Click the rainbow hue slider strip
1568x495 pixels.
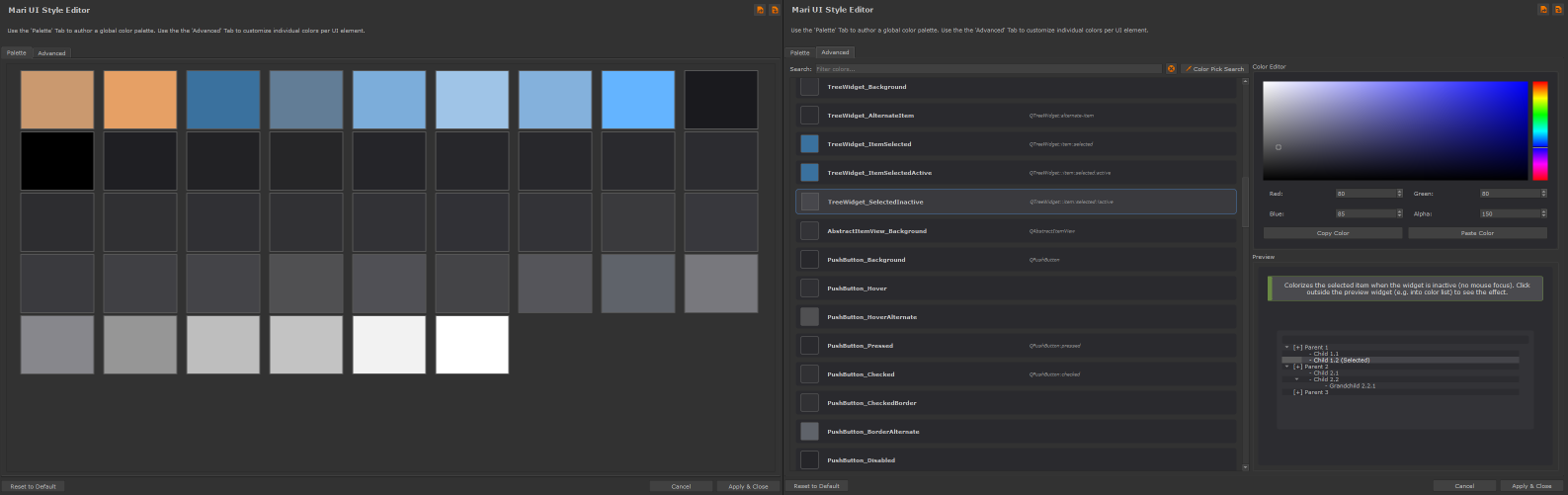coord(1539,130)
